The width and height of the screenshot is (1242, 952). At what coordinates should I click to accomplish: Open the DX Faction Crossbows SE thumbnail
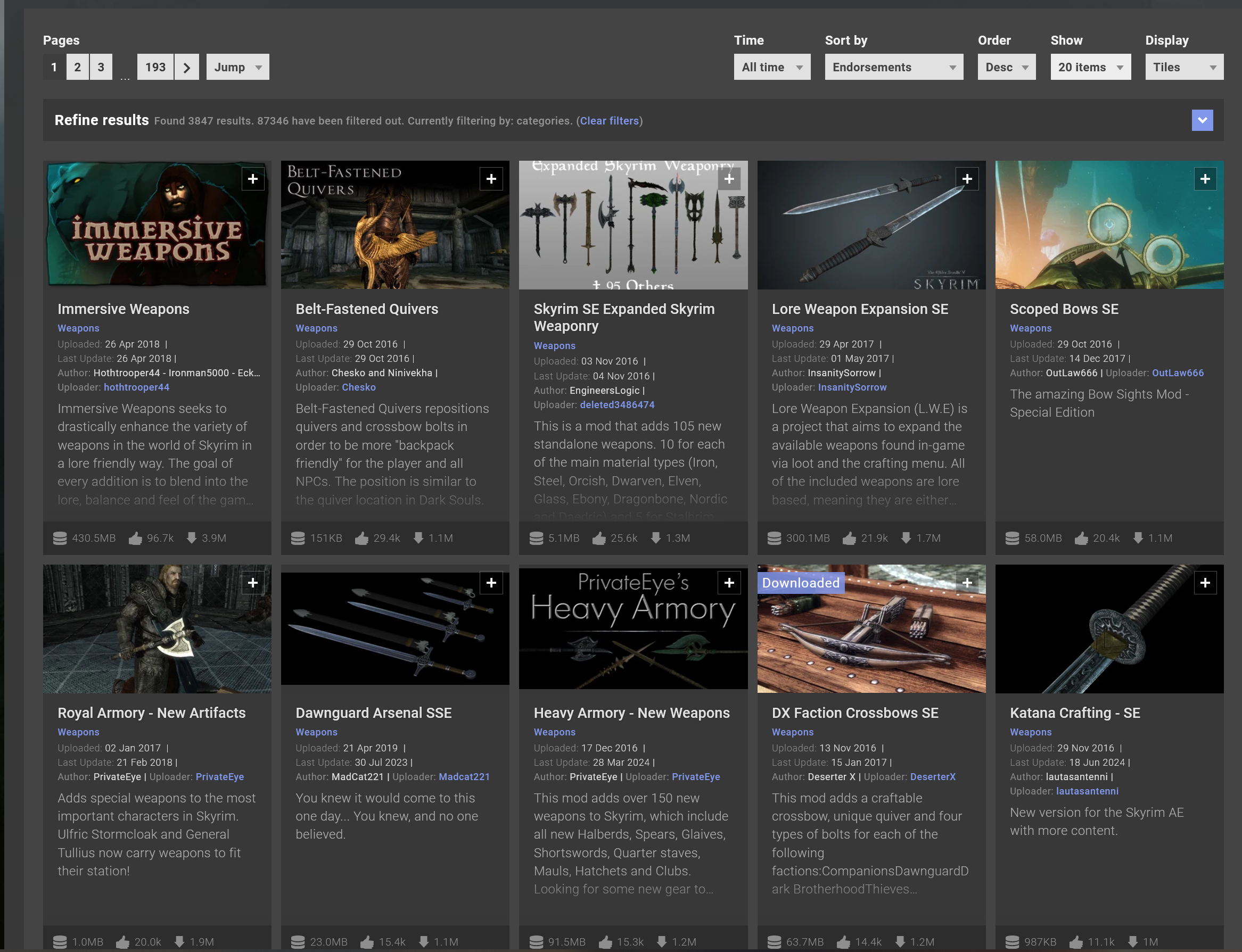871,635
